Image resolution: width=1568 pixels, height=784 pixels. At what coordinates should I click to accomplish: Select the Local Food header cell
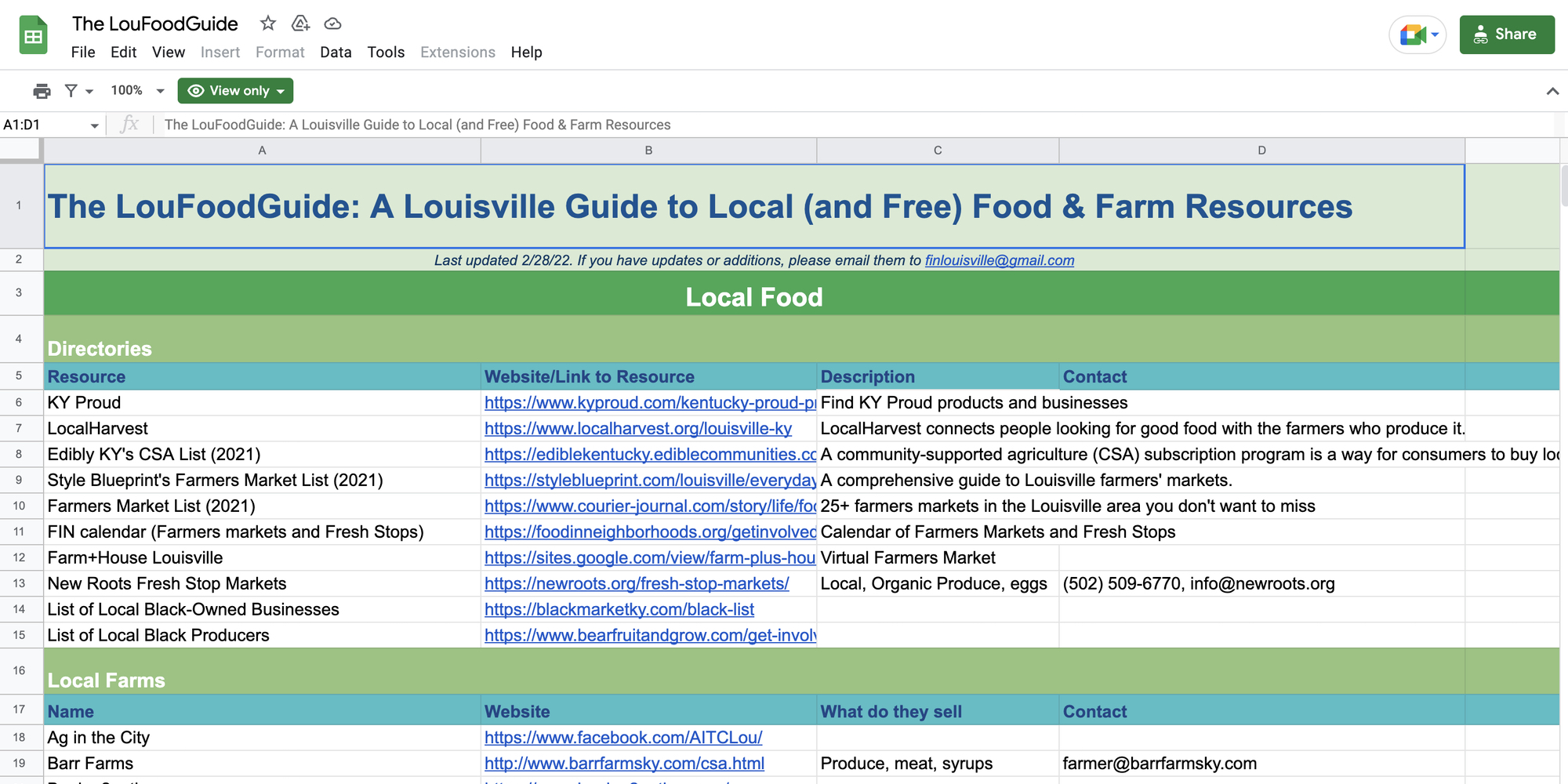tap(754, 294)
